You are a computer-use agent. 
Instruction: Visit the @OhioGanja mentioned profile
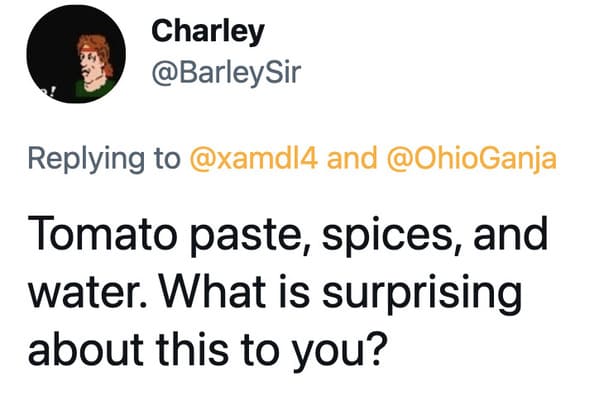pyautogui.click(x=472, y=159)
